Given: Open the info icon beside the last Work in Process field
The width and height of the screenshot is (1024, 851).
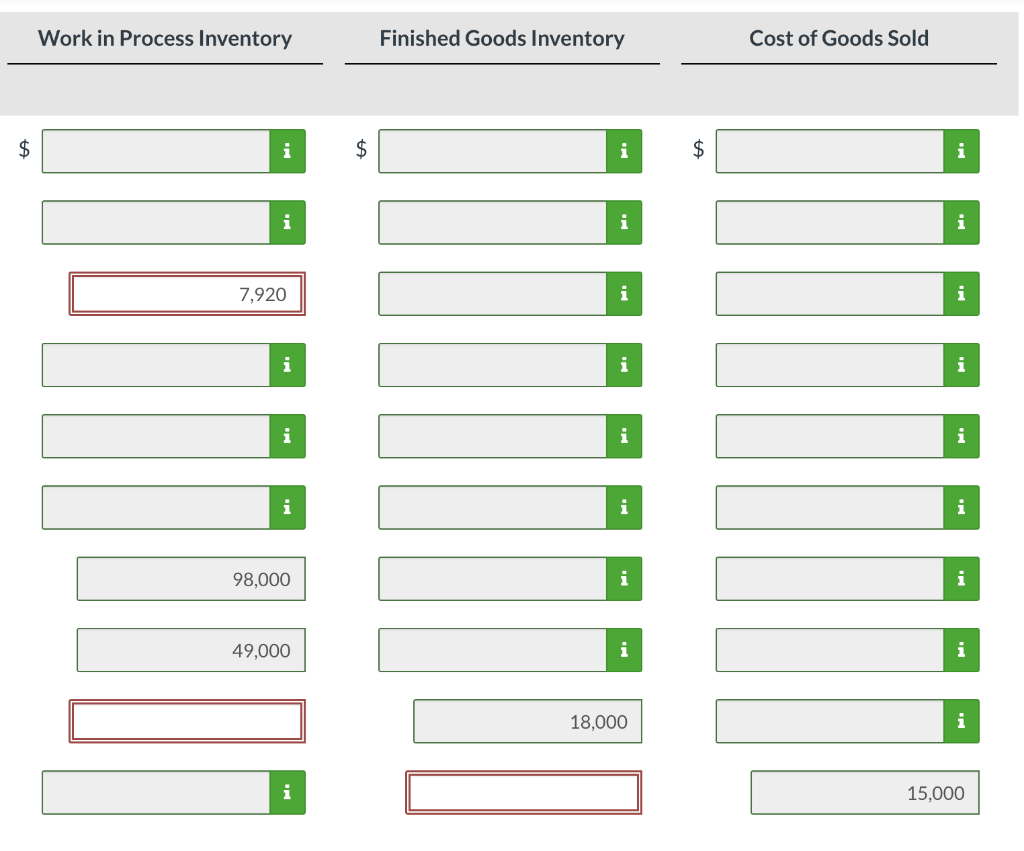Looking at the screenshot, I should (287, 792).
